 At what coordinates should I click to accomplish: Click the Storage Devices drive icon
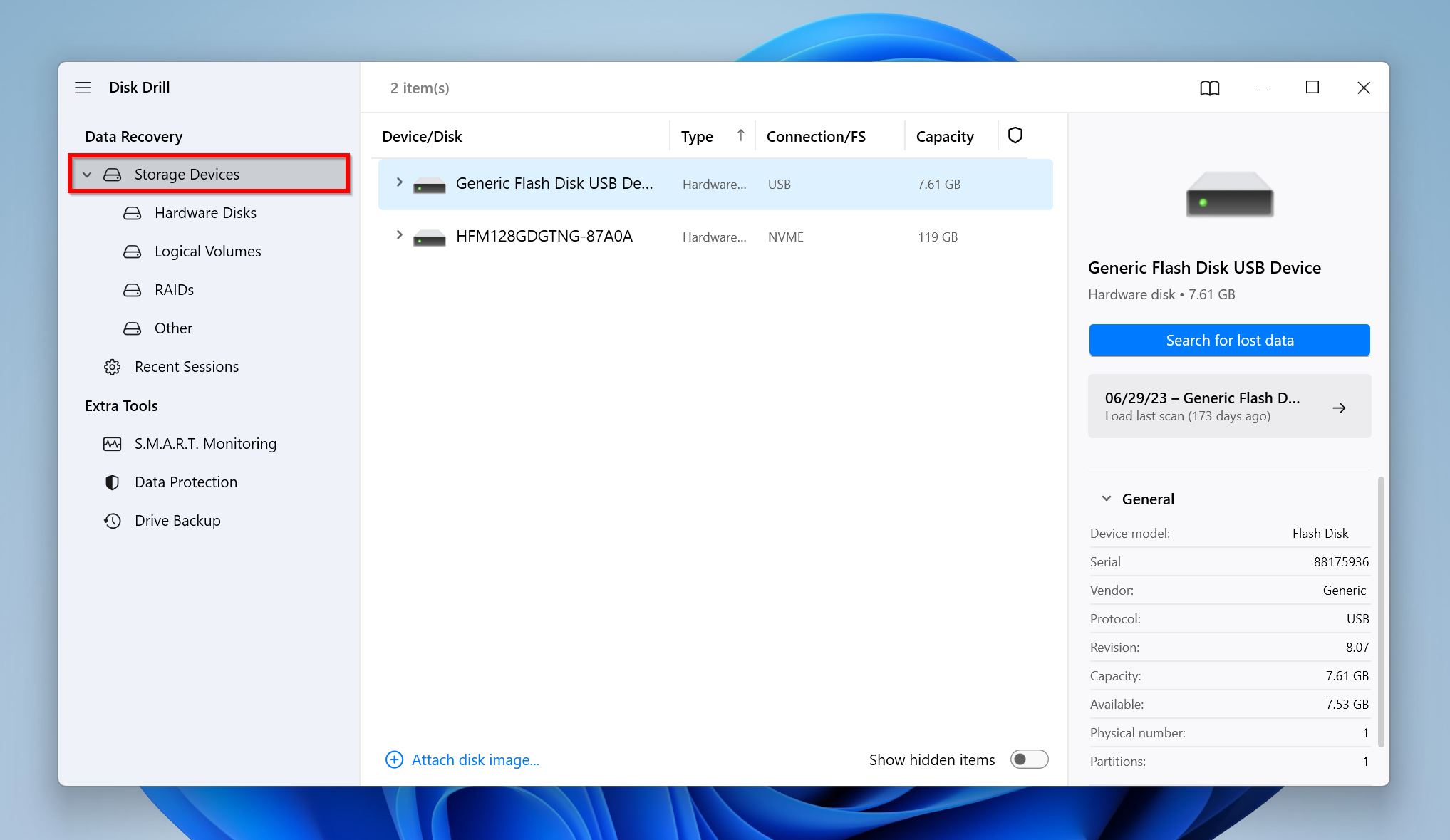(x=113, y=175)
